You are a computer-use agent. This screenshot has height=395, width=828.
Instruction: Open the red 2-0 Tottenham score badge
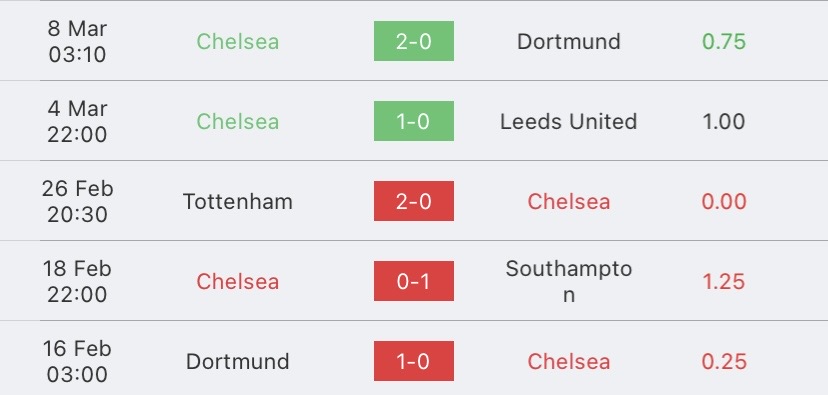(413, 201)
